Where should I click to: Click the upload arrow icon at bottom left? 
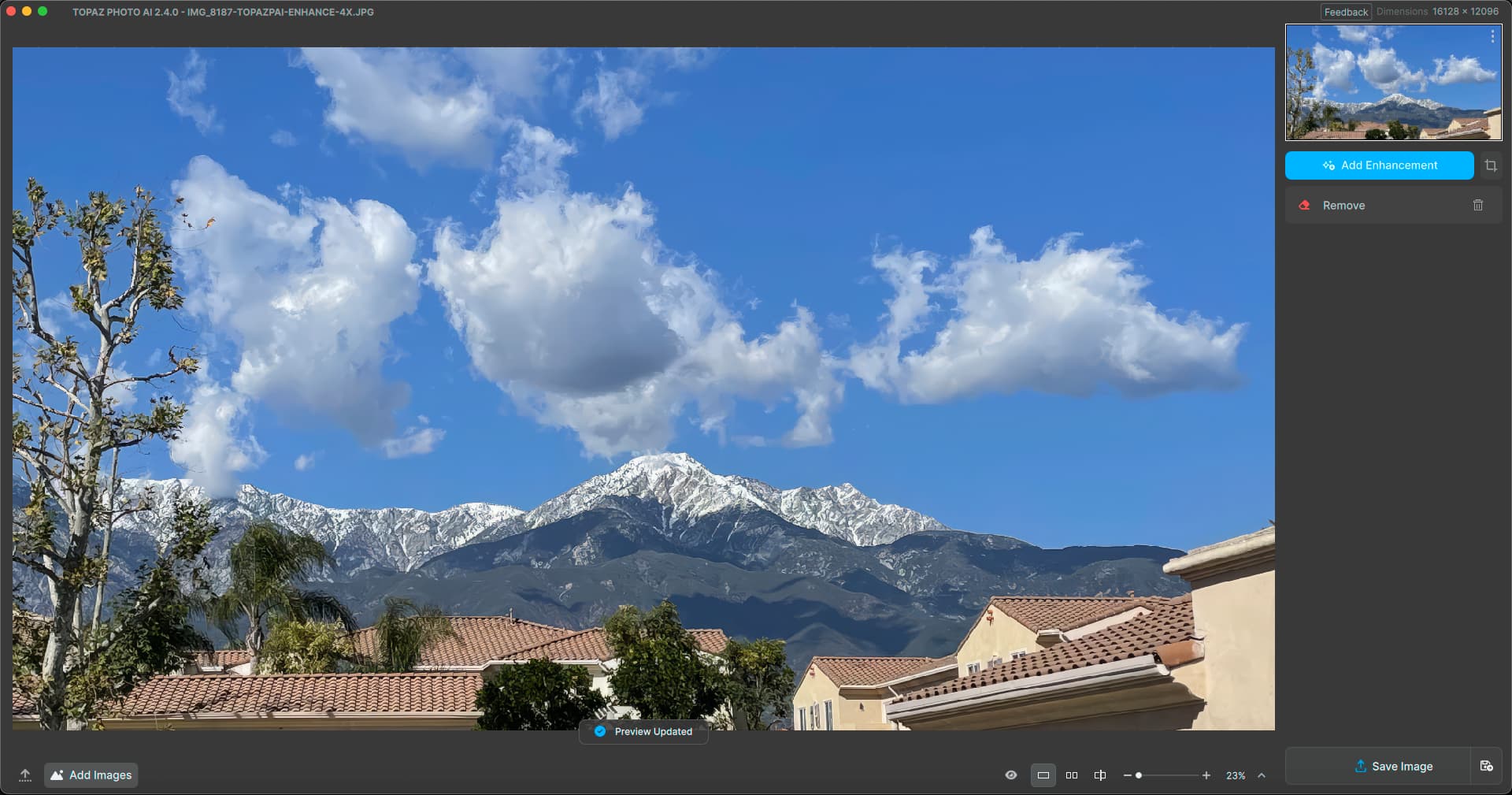pos(25,775)
